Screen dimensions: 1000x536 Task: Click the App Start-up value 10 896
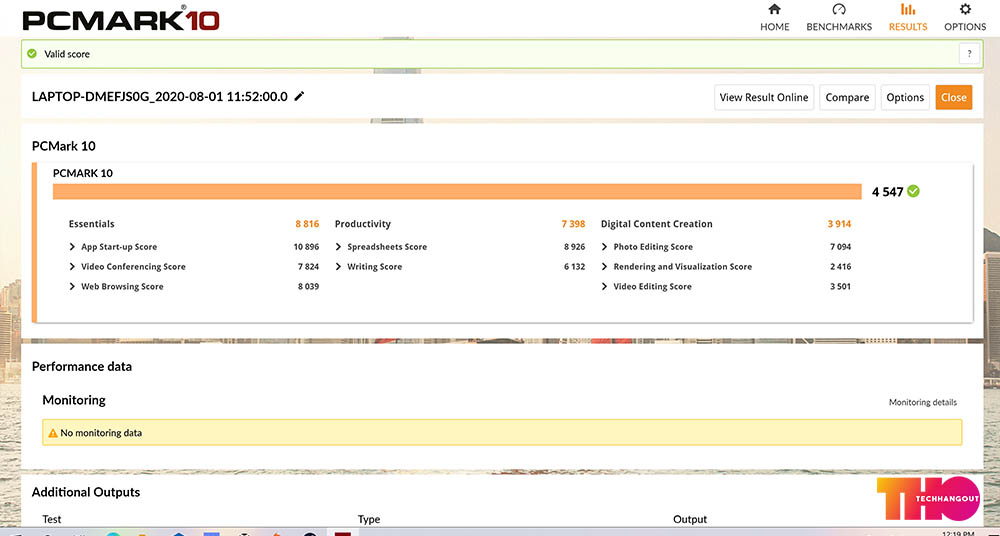(306, 247)
